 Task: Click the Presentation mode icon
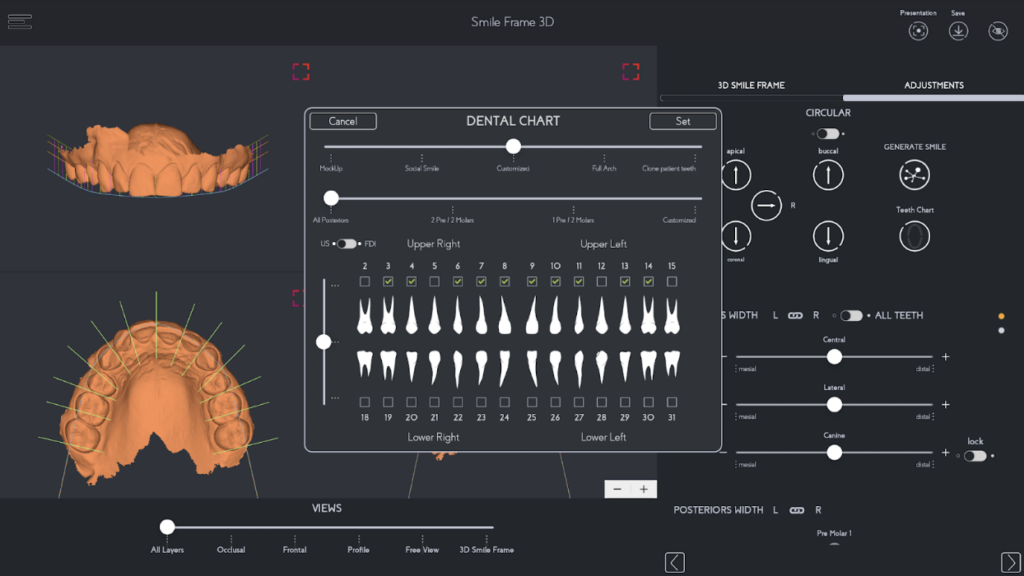click(x=918, y=31)
